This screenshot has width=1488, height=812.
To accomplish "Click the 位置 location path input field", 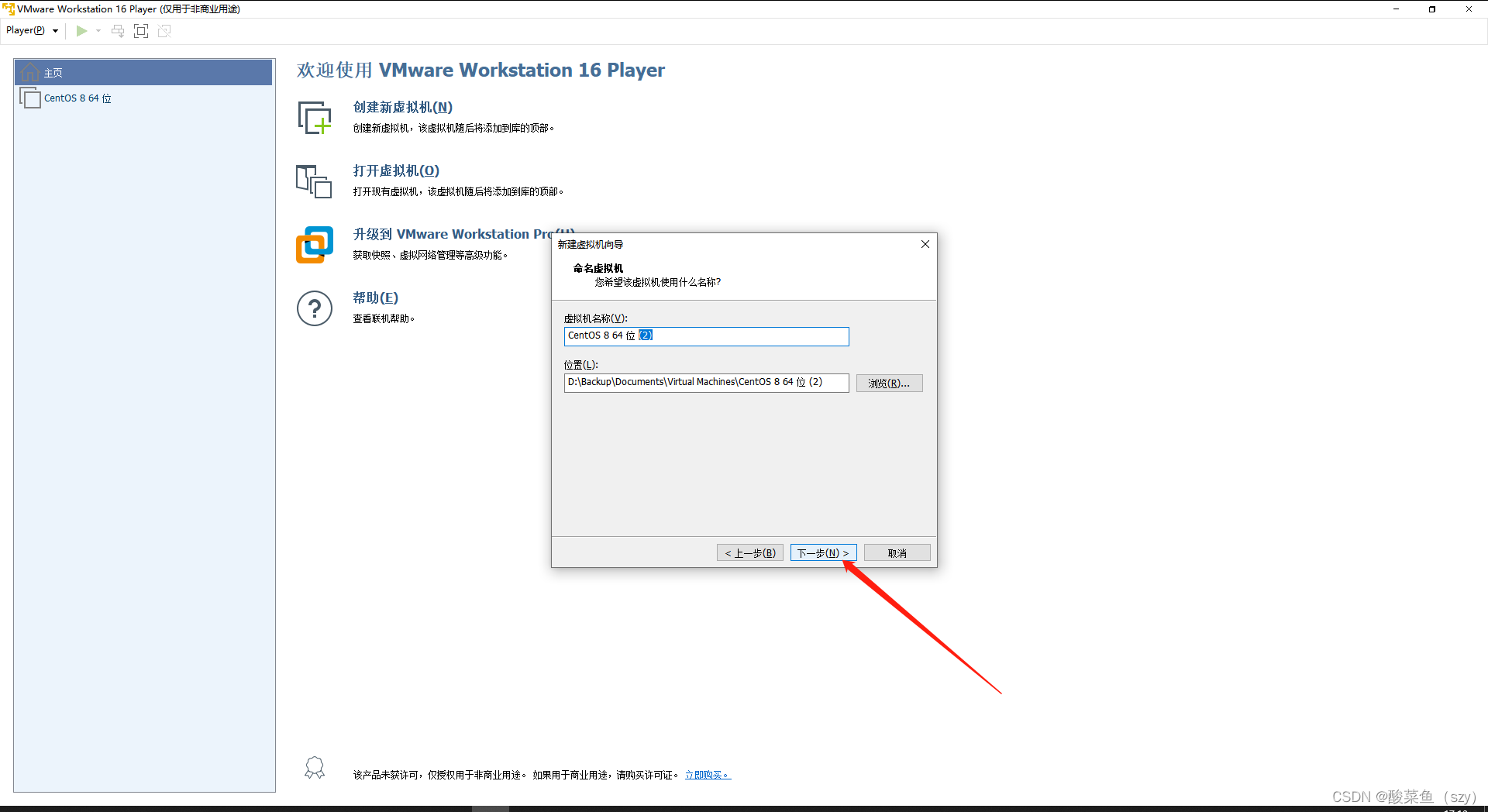I will pos(706,383).
